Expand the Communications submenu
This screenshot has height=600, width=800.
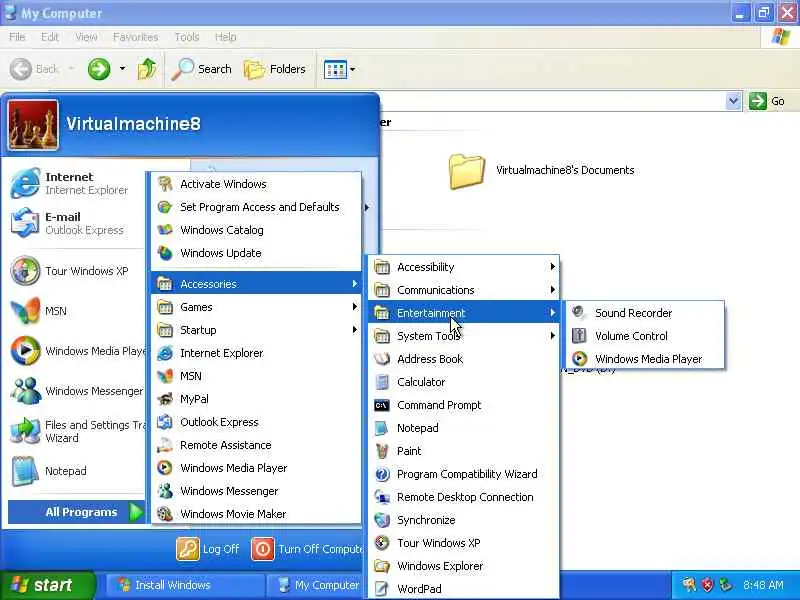point(463,290)
